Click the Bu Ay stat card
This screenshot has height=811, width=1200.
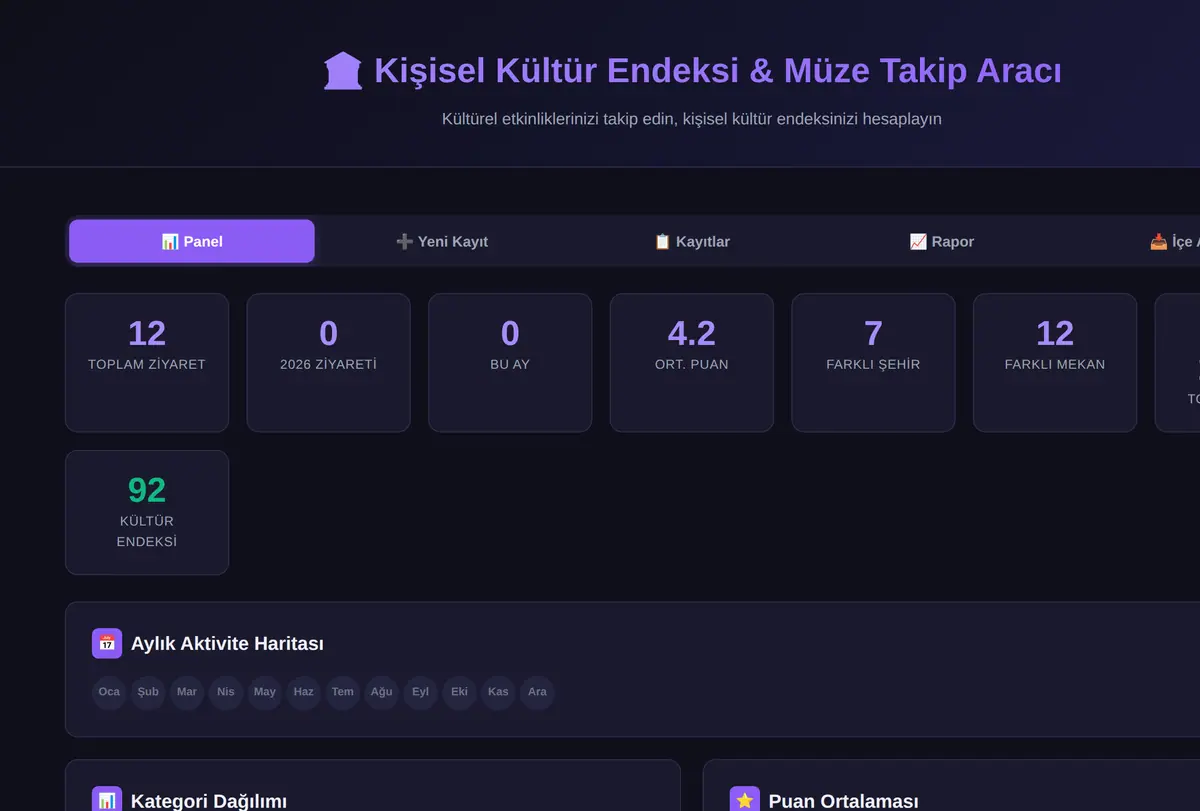[x=510, y=363]
